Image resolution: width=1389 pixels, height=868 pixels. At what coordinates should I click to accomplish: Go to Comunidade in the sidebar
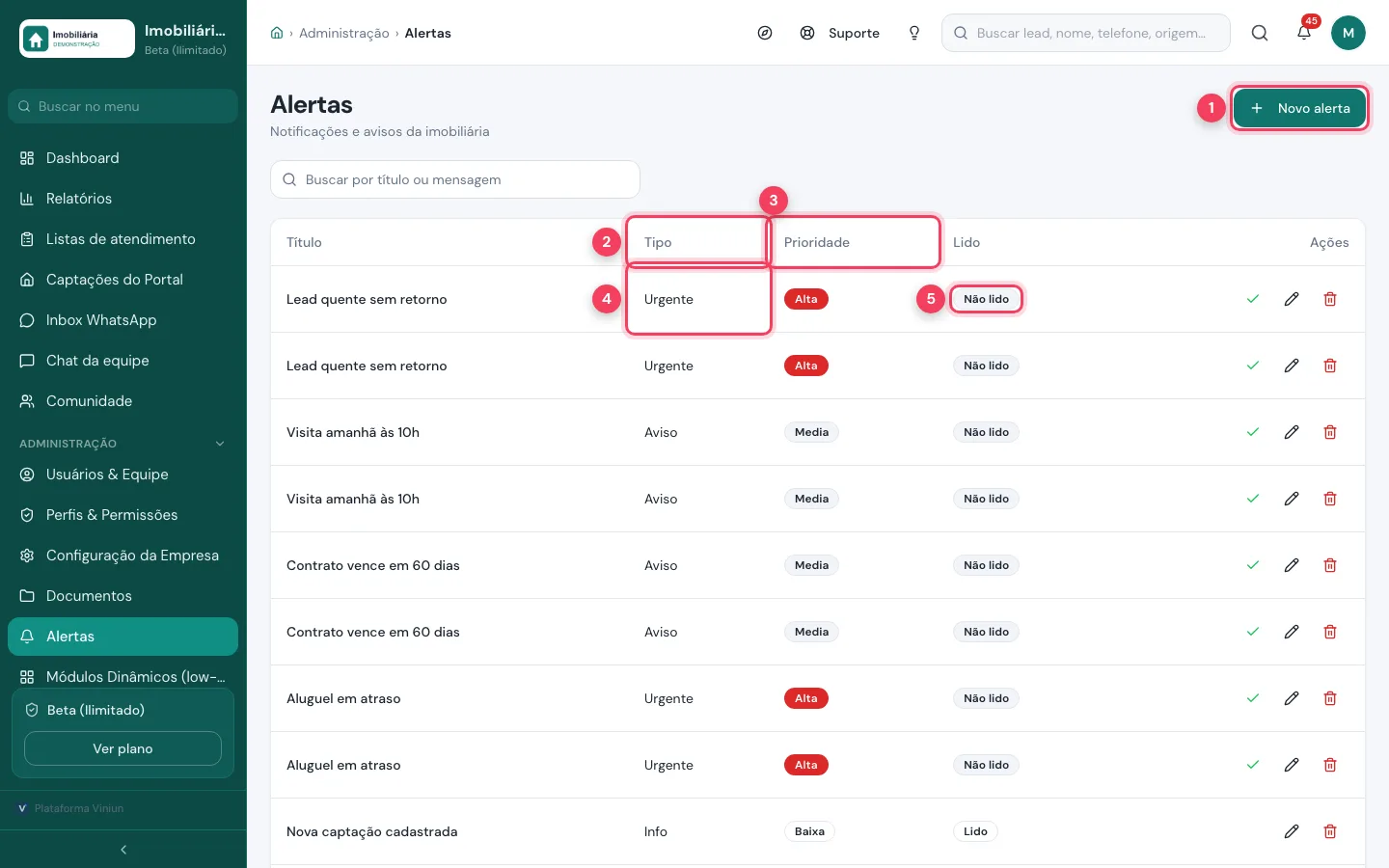[123, 401]
